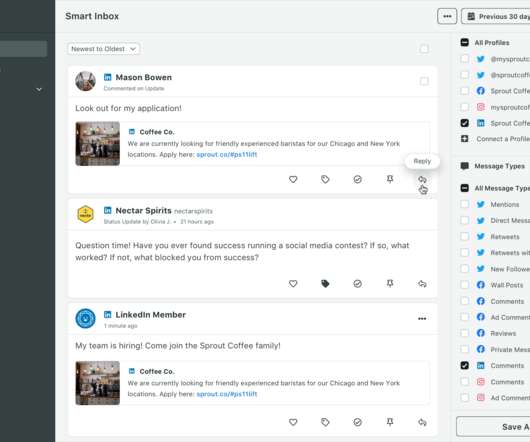Enable the Twitter Mentions filter

coord(465,204)
